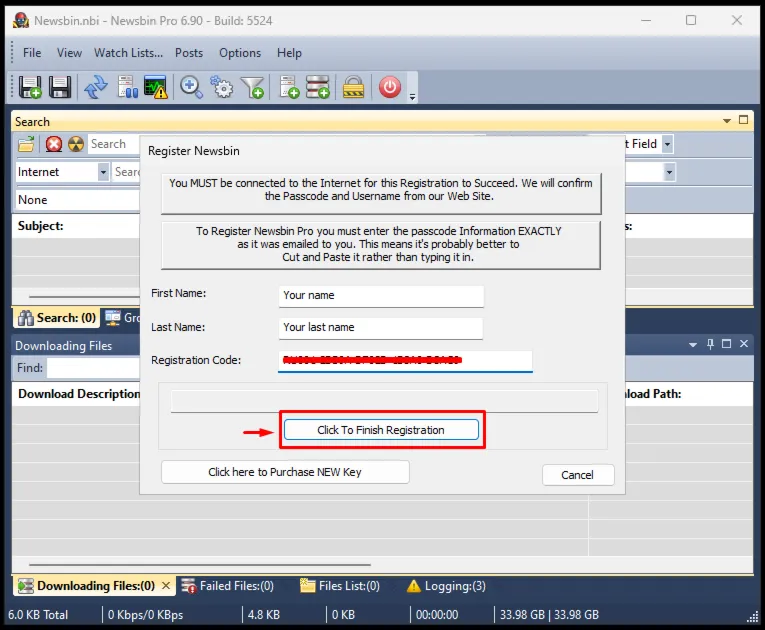Maximize the Downloading Files panel
The width and height of the screenshot is (765, 630).
pos(726,344)
